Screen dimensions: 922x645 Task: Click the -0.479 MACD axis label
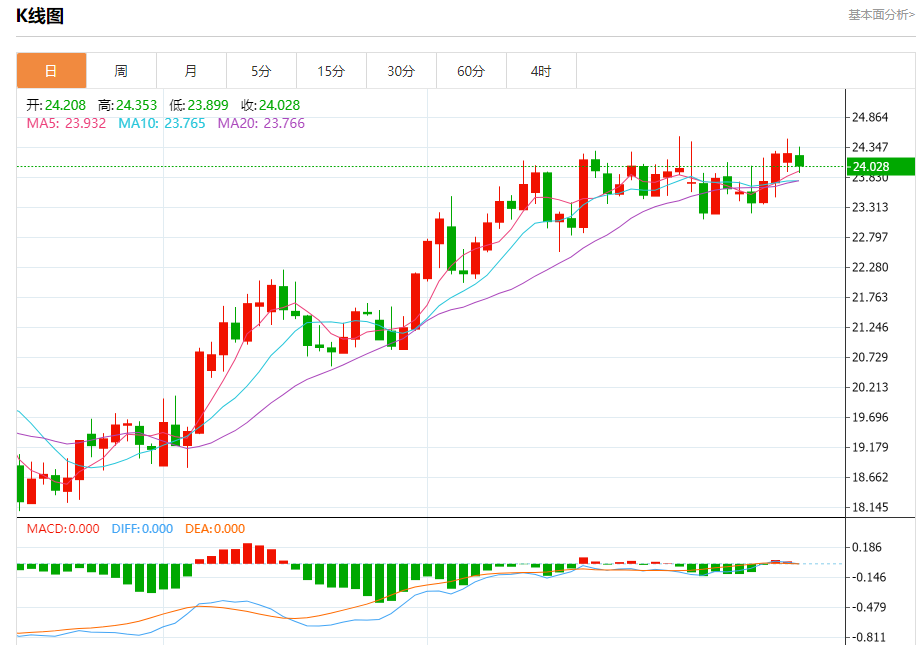[x=867, y=607]
